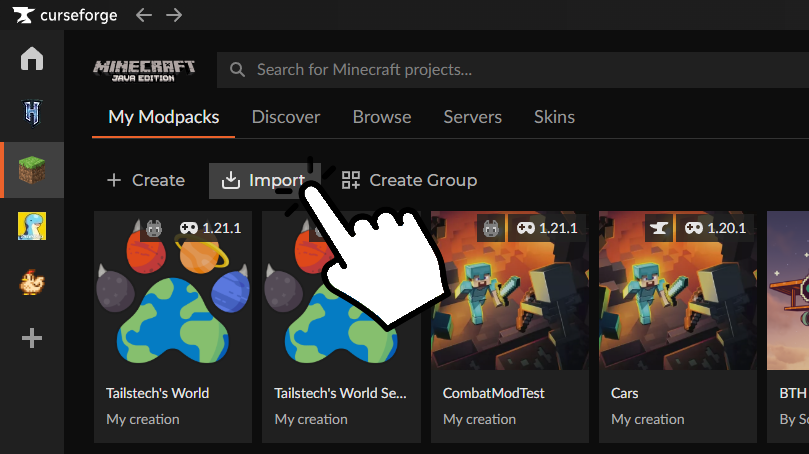
Task: Create a new modpack
Action: (145, 180)
